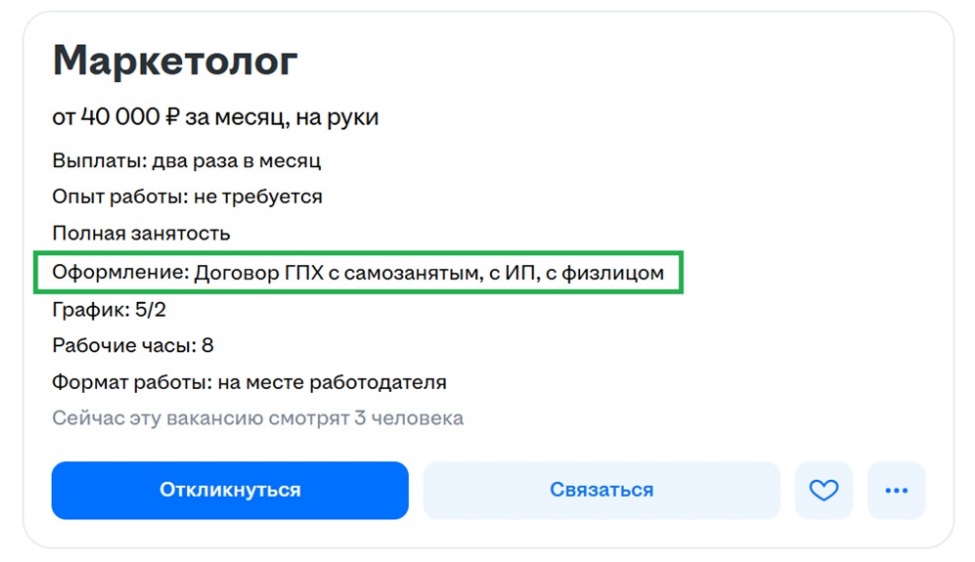Click 'Выплаты: два раза в месяц' line
Viewport: 975px width, 562px height.
click(186, 160)
